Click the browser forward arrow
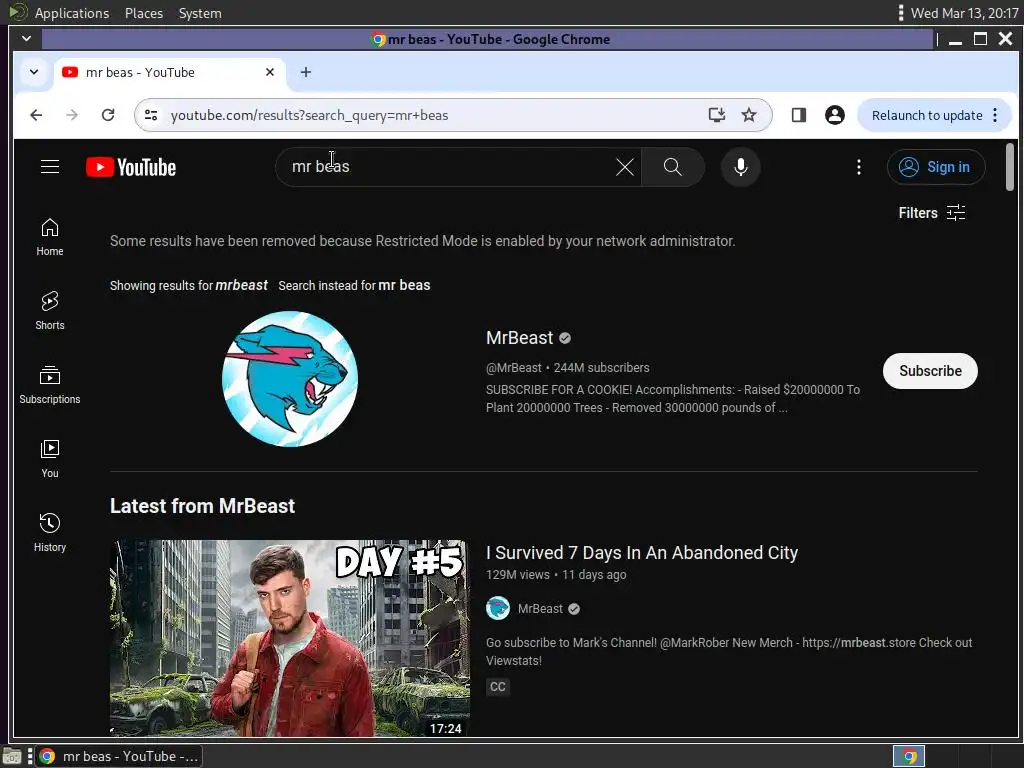 coord(72,115)
